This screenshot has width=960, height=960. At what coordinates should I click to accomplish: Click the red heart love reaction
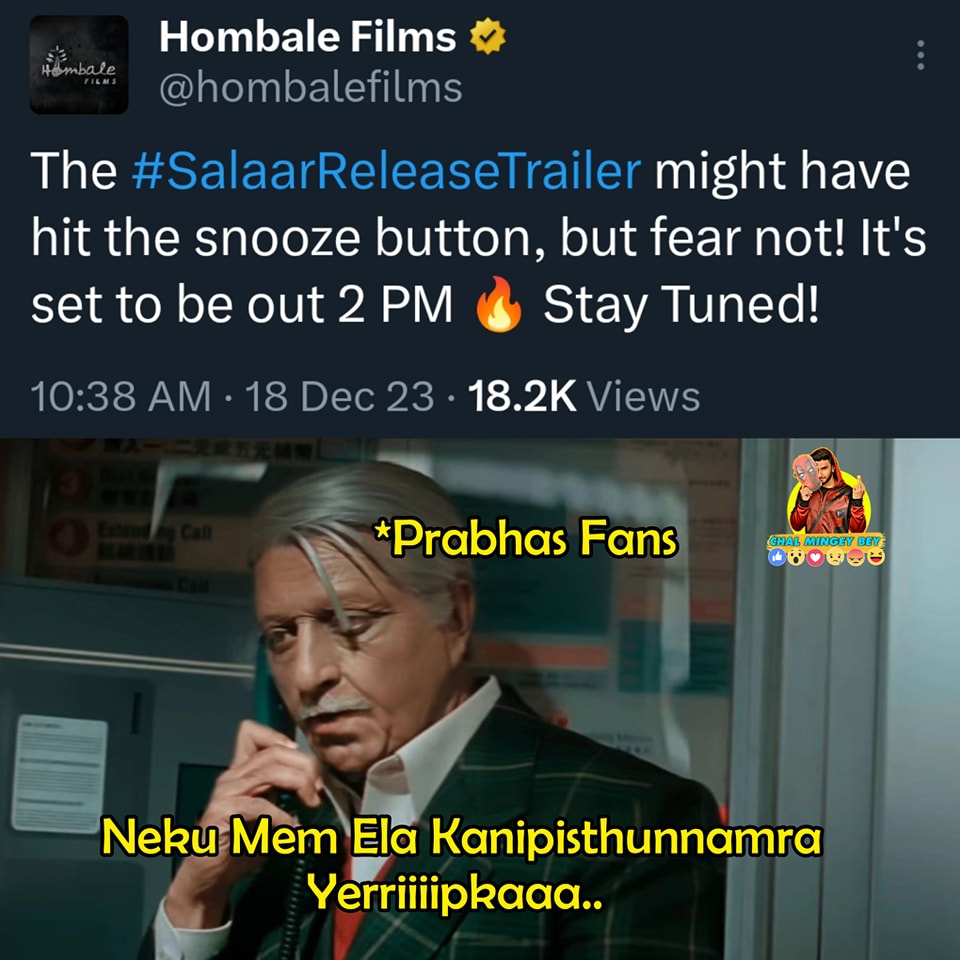[x=816, y=557]
